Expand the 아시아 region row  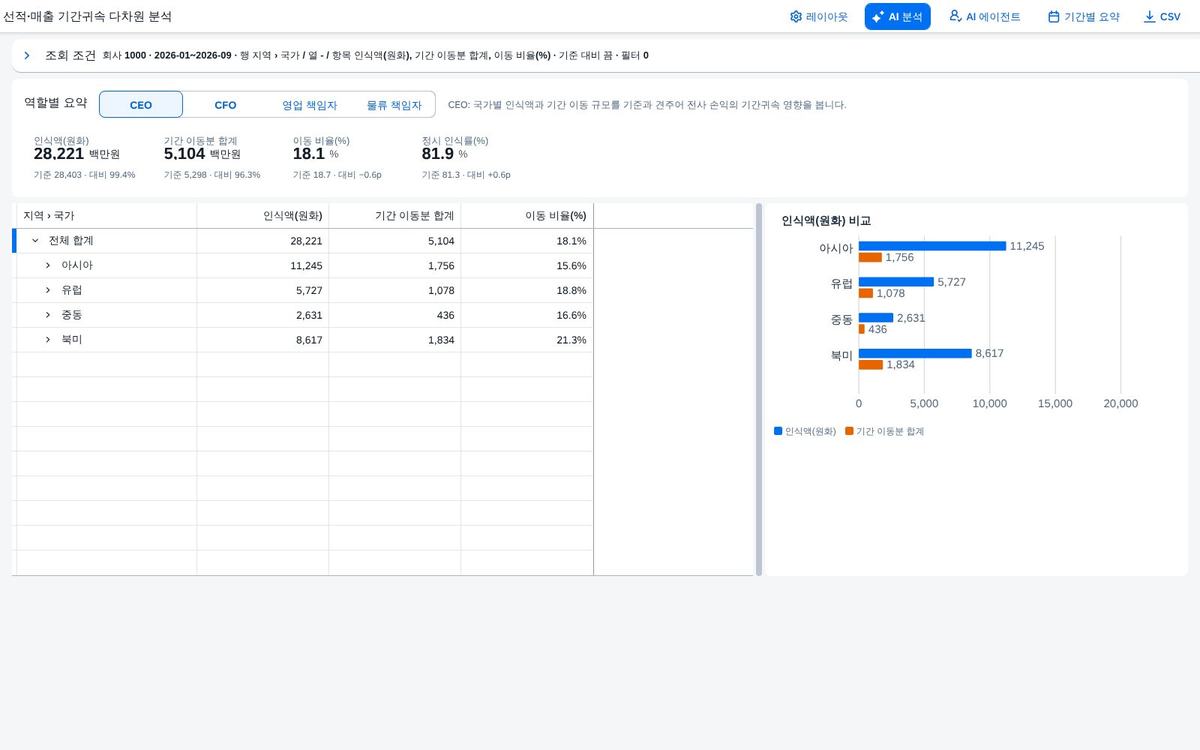coord(47,266)
